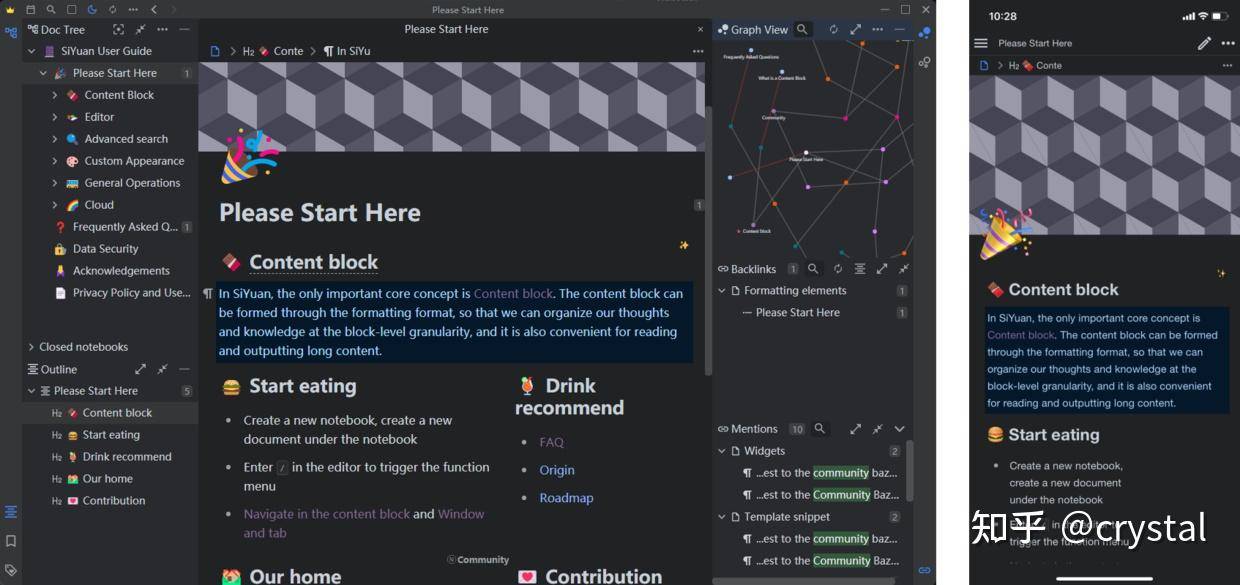Expand Advanced search tree item
This screenshot has width=1240, height=585.
tap(55, 139)
